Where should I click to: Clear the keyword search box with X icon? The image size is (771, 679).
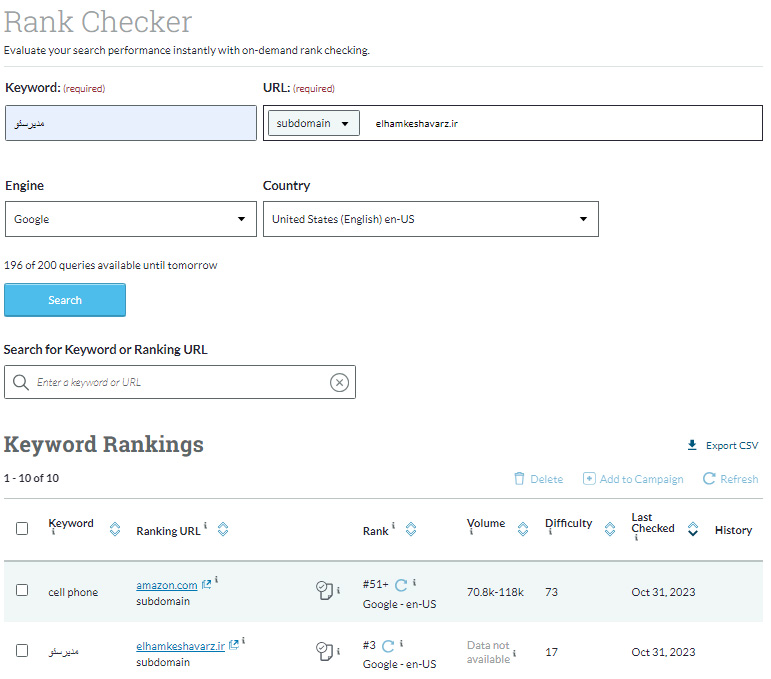pos(339,383)
